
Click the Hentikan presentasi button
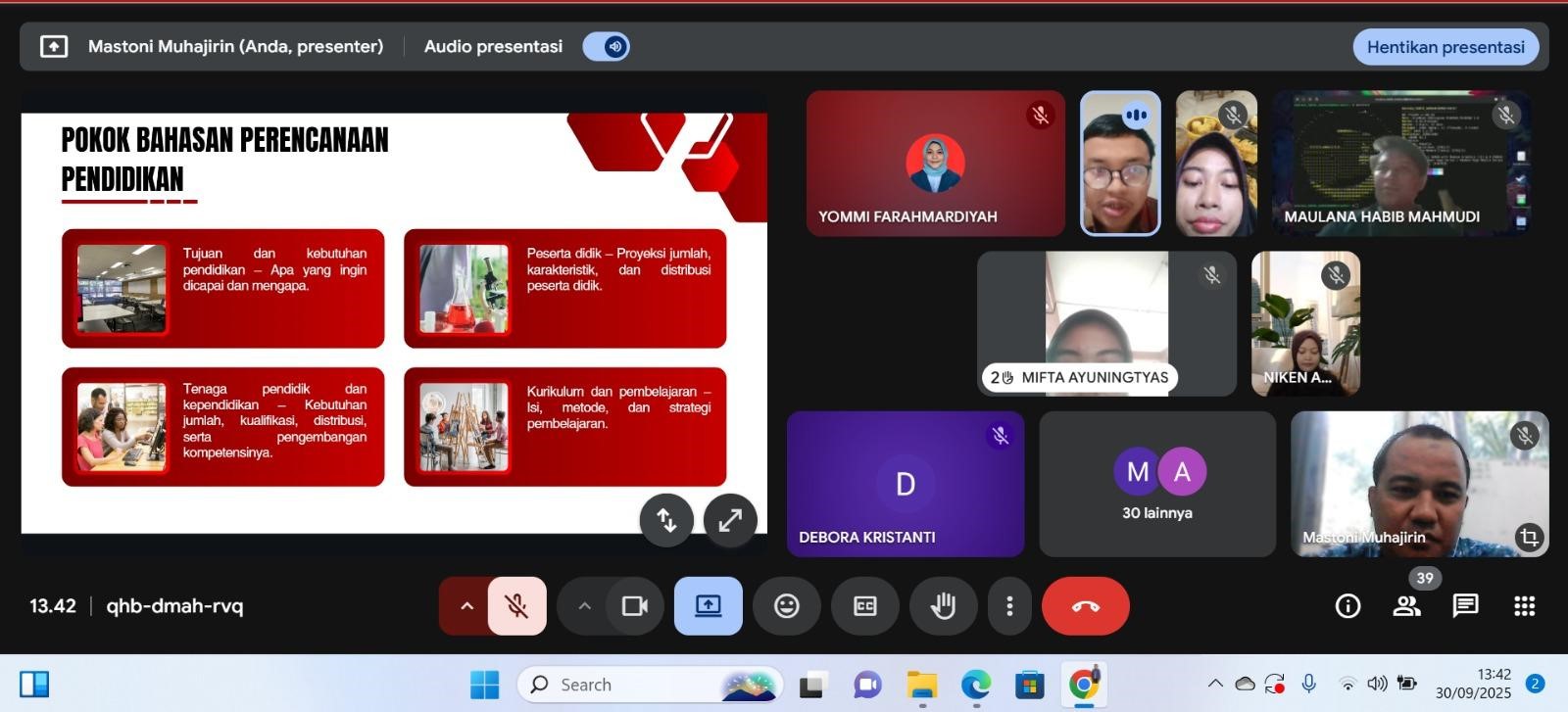(1445, 47)
